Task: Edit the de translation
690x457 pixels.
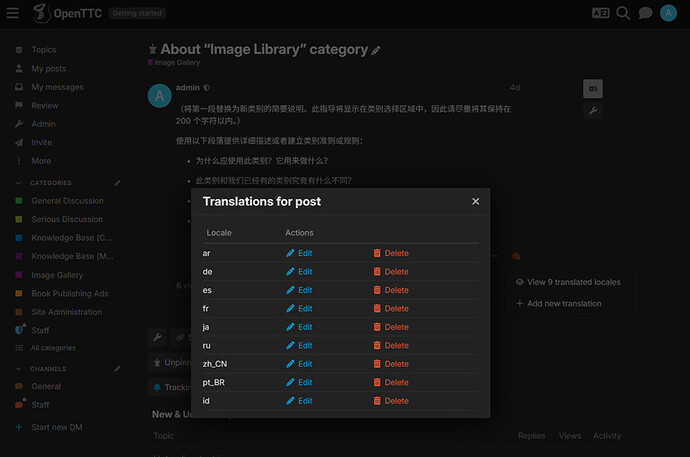Action: pos(299,272)
